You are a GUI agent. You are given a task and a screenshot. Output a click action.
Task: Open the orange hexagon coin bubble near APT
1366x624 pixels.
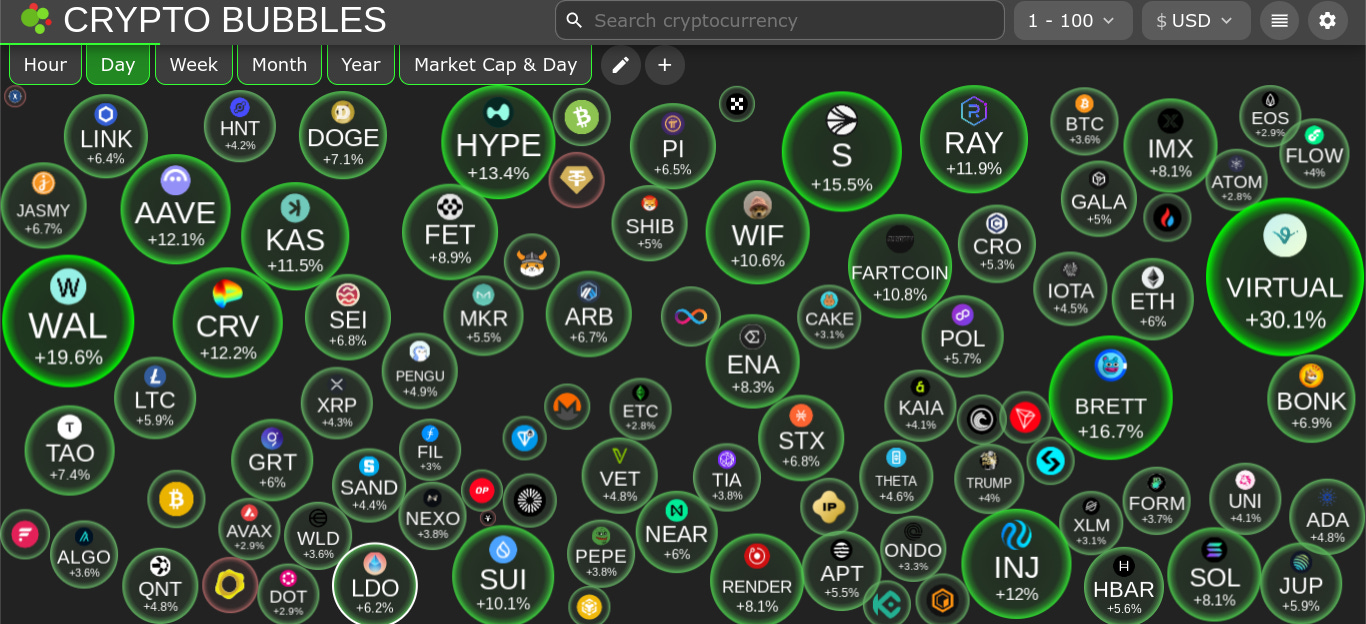coord(942,600)
